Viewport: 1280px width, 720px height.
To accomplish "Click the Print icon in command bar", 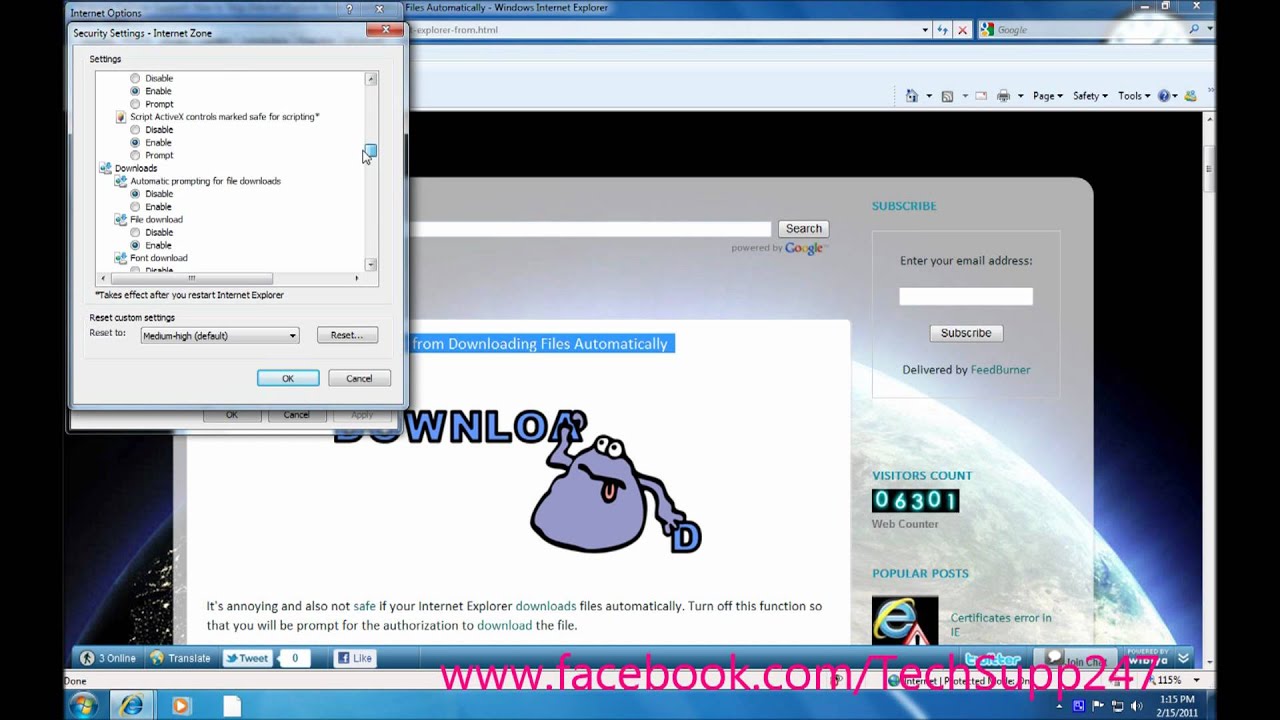I will (1003, 96).
